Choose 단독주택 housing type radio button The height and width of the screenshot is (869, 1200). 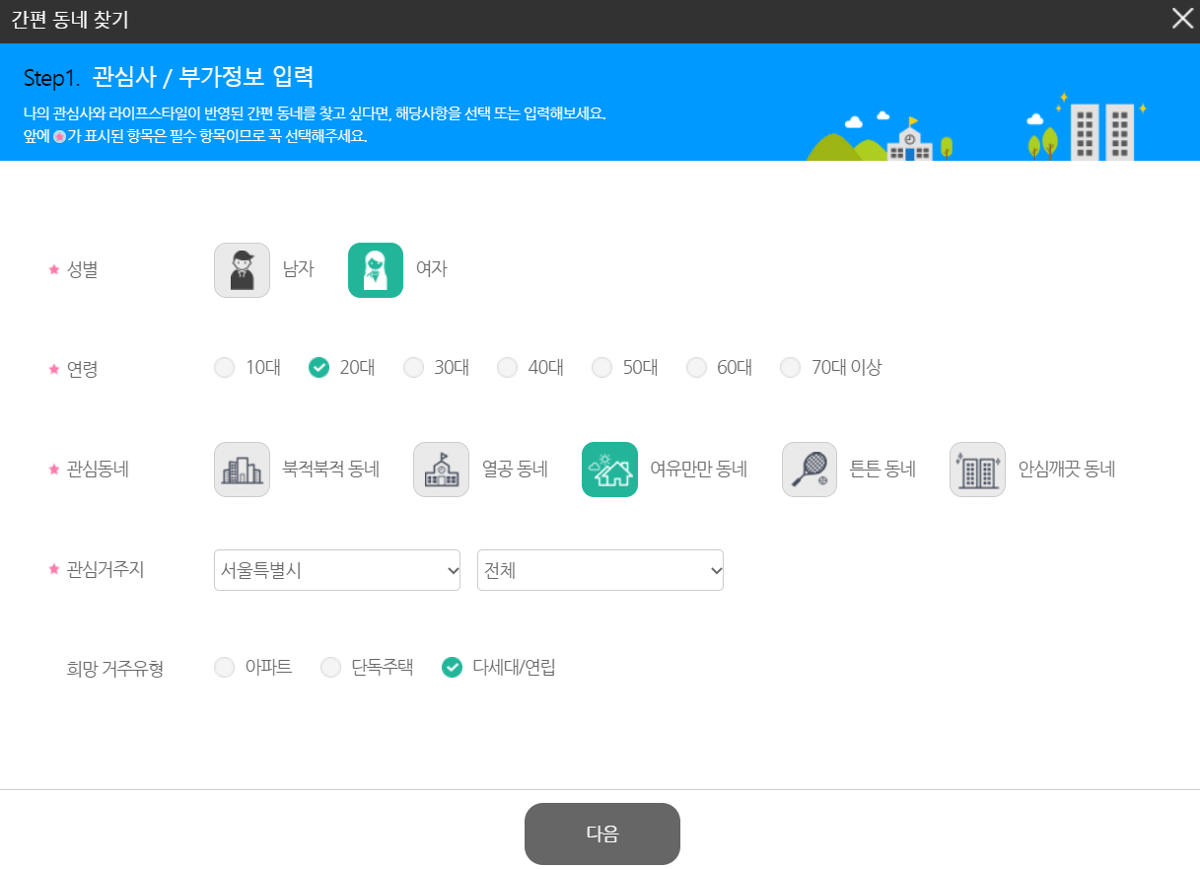[x=330, y=667]
